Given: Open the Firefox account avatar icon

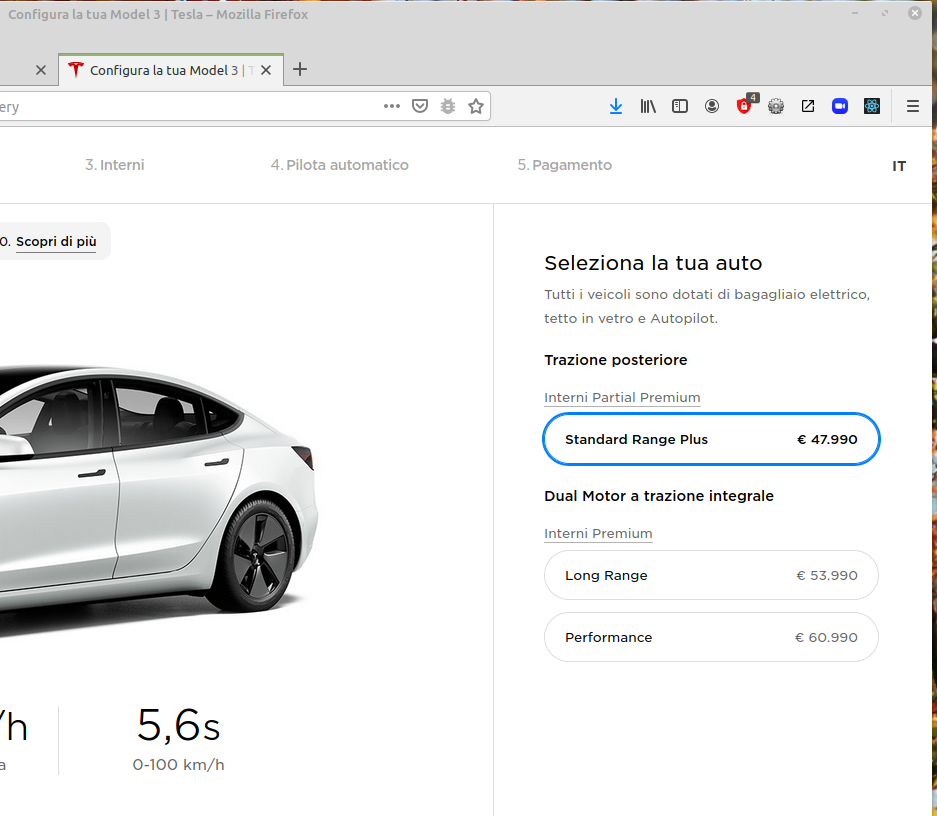Looking at the screenshot, I should (712, 106).
